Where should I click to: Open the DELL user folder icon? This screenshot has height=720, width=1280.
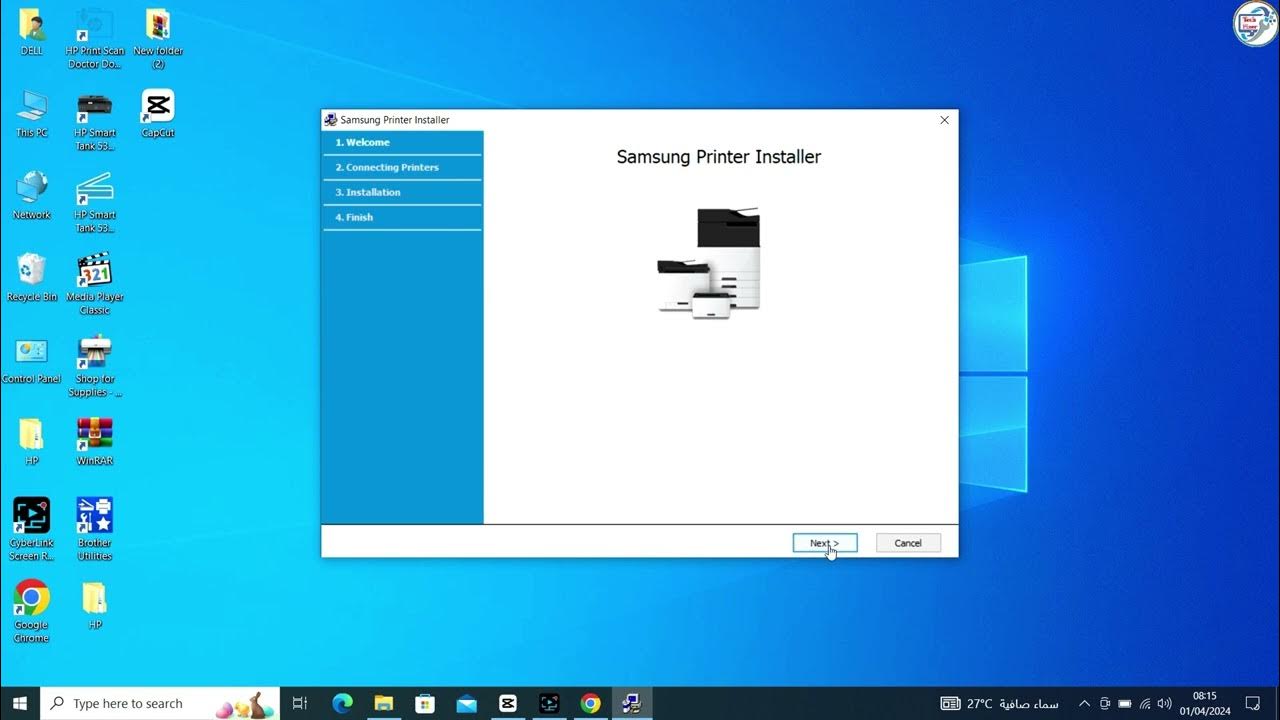point(32,32)
